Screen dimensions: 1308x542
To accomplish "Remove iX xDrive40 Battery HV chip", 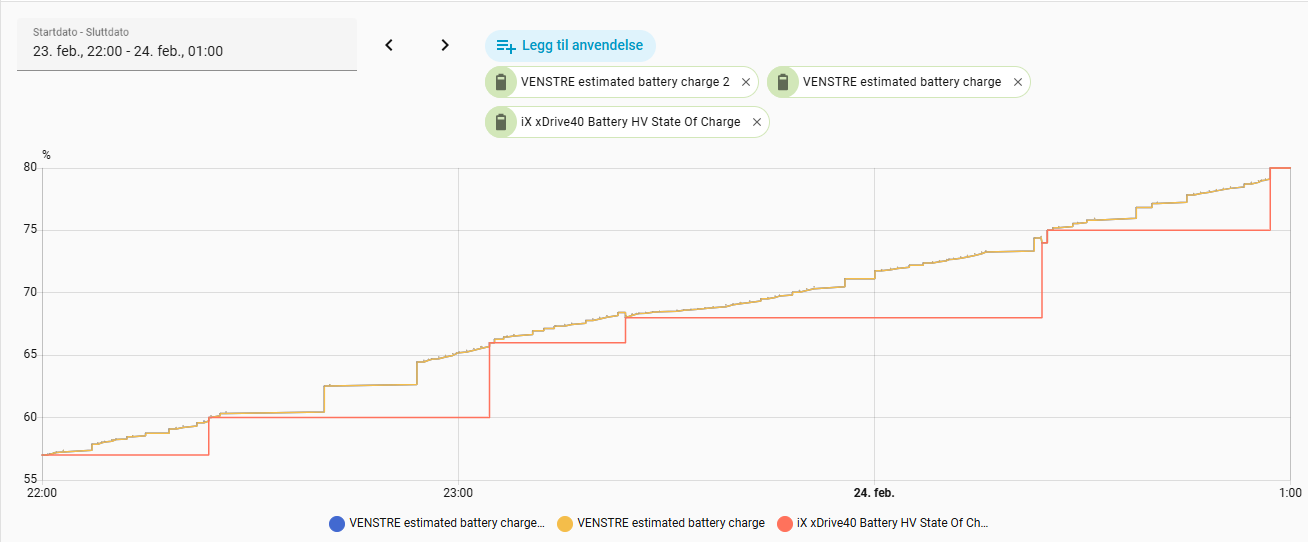I will 757,122.
